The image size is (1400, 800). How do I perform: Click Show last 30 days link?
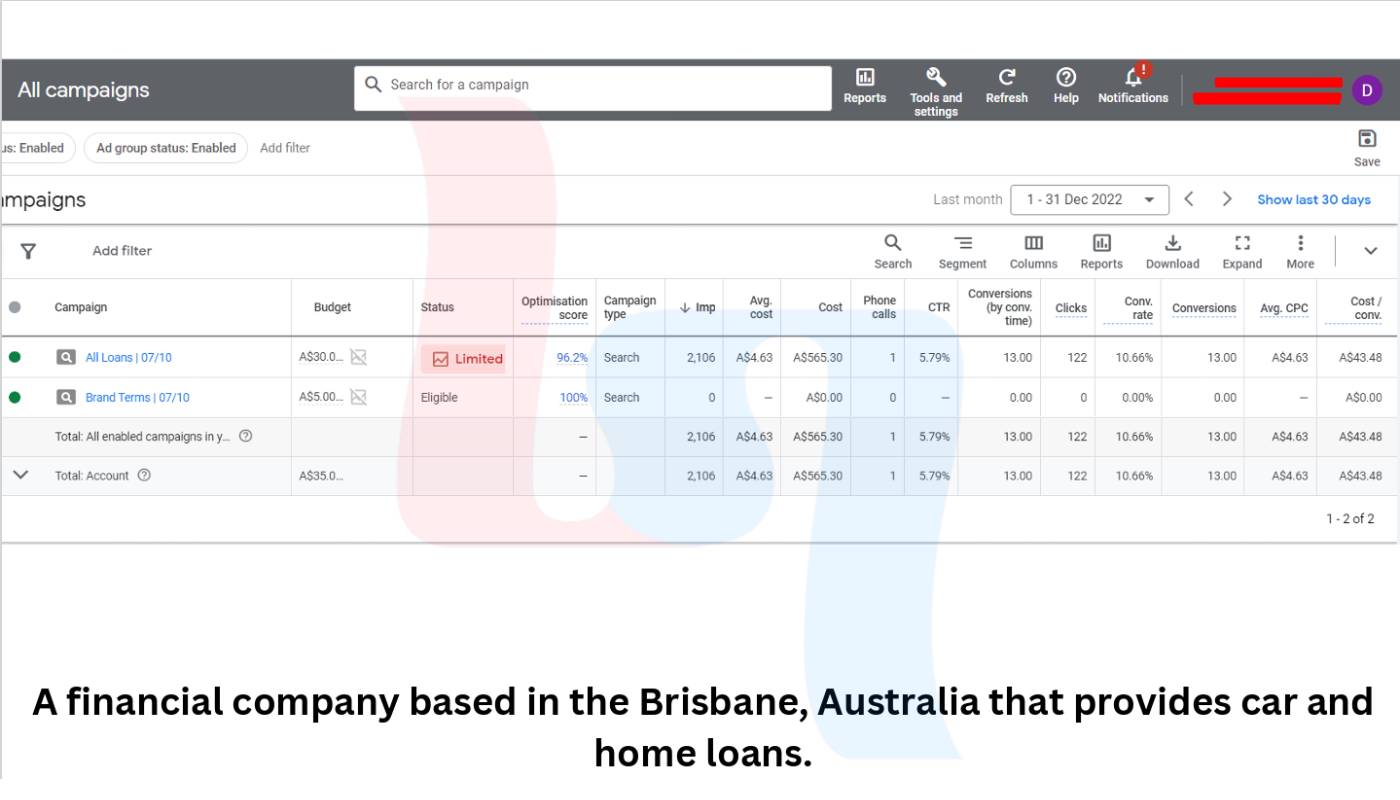(1313, 200)
